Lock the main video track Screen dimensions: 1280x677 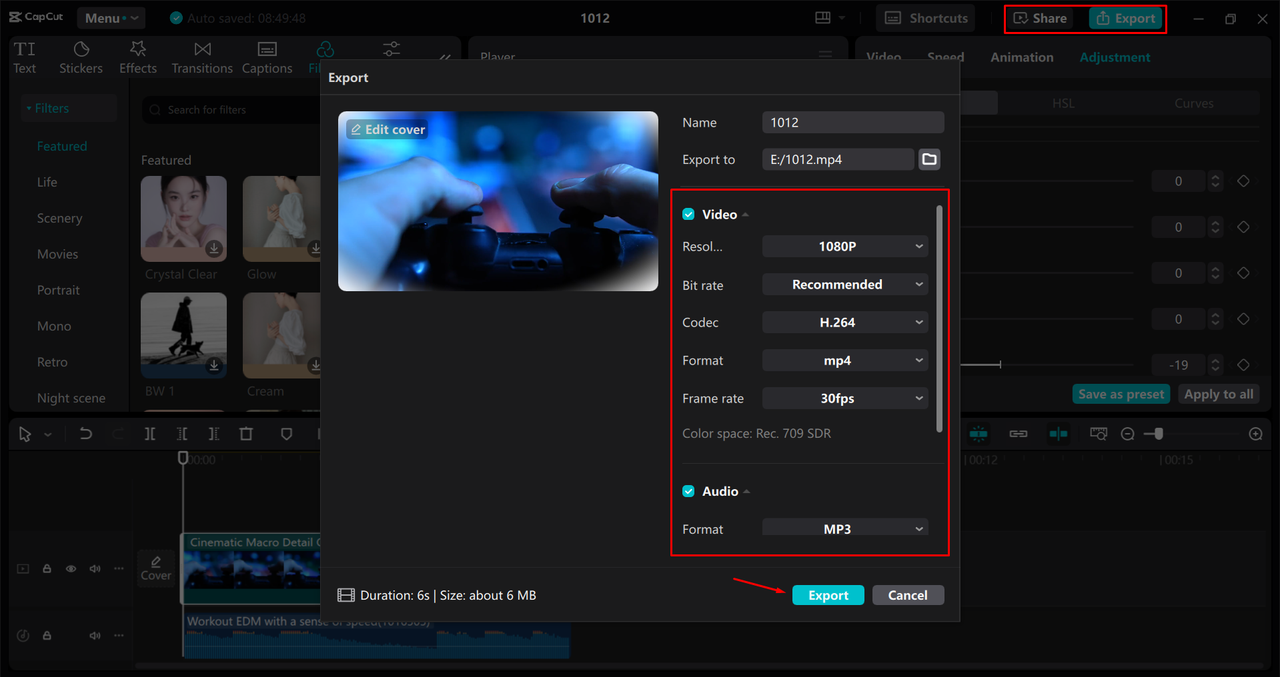[47, 568]
